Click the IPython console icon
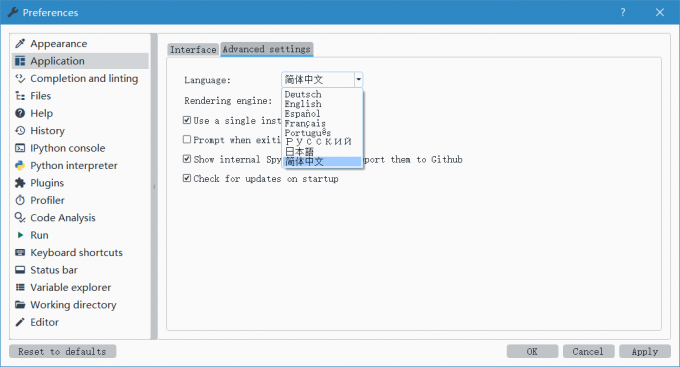 (x=20, y=148)
